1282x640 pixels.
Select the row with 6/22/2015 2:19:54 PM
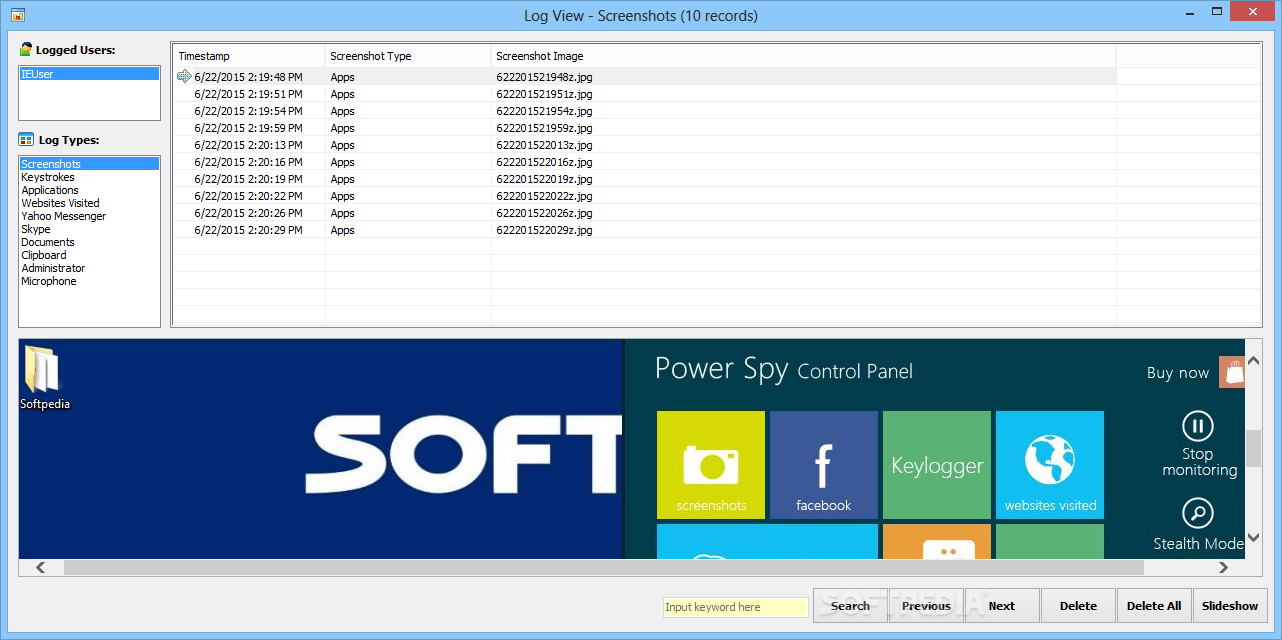[644, 111]
